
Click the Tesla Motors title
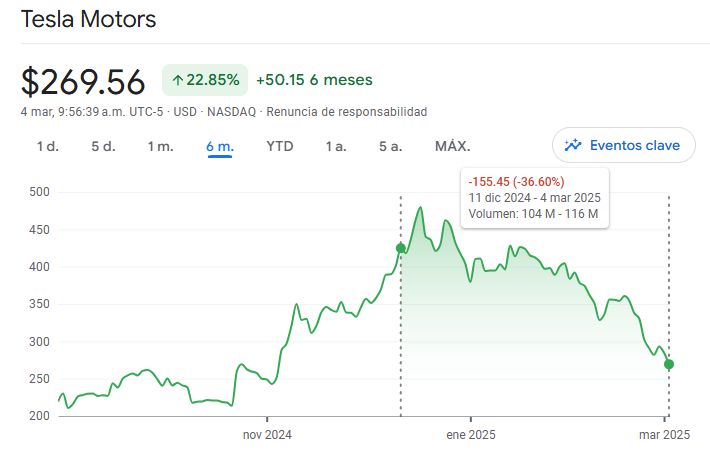pyautogui.click(x=89, y=19)
